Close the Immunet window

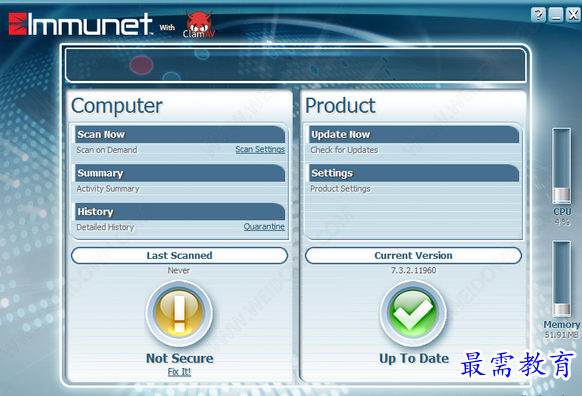click(573, 15)
